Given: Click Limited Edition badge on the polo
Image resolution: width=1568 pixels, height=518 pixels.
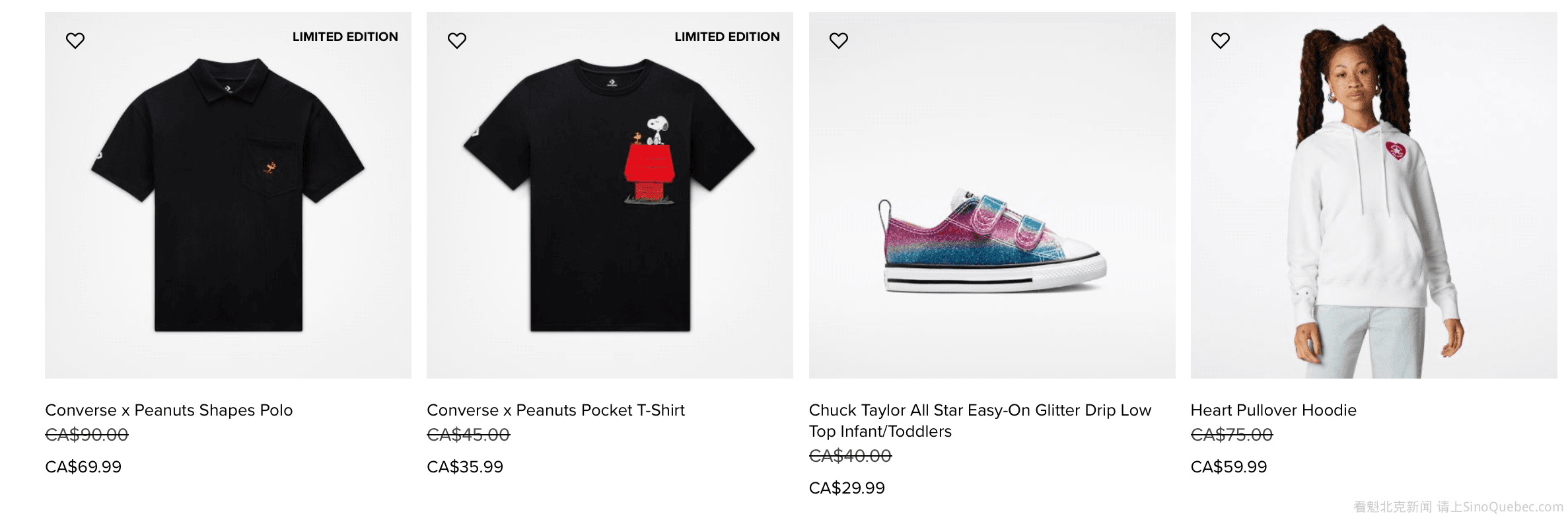Looking at the screenshot, I should (x=345, y=37).
